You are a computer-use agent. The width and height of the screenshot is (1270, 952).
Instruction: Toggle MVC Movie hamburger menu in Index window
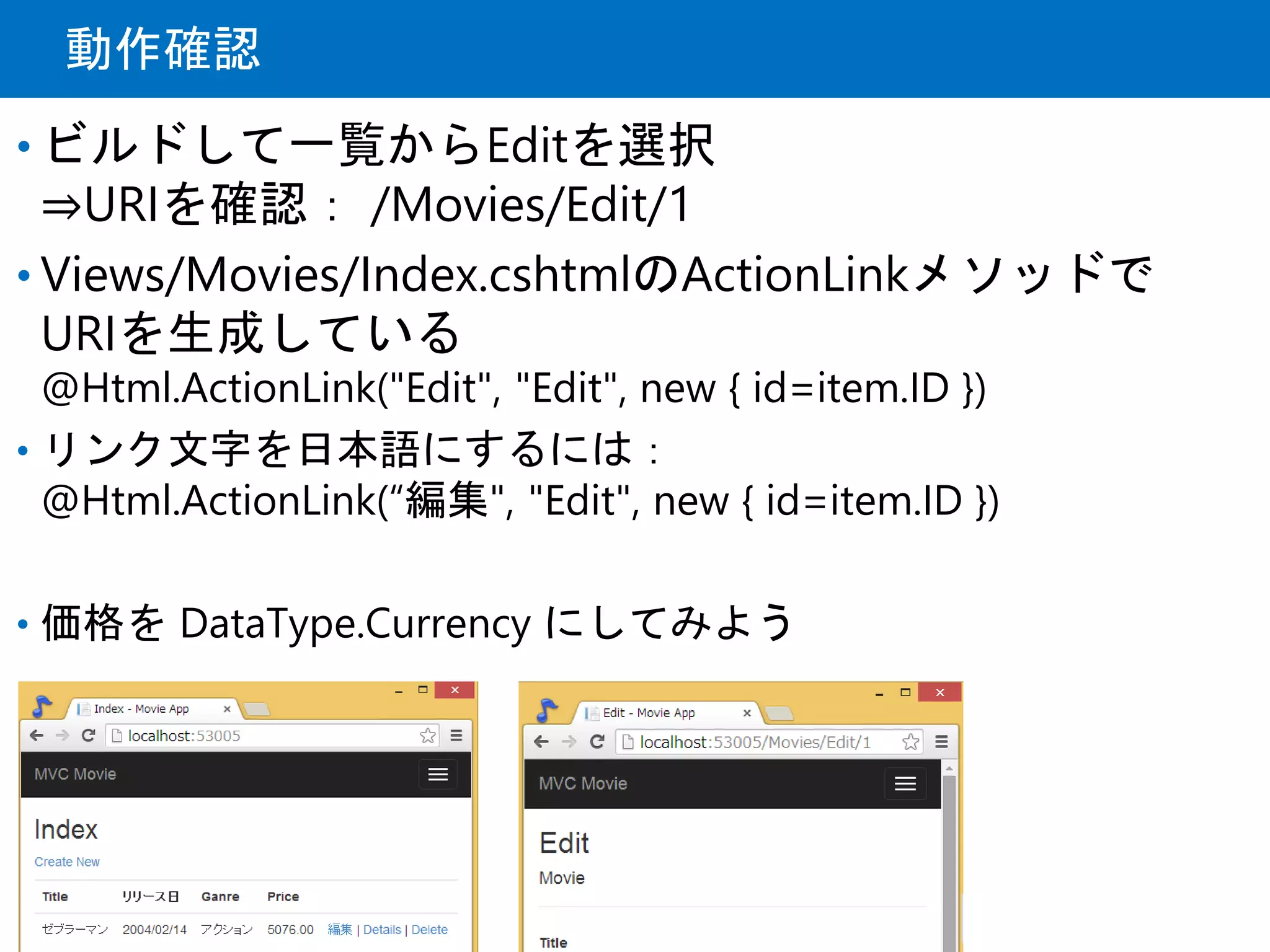tap(438, 774)
